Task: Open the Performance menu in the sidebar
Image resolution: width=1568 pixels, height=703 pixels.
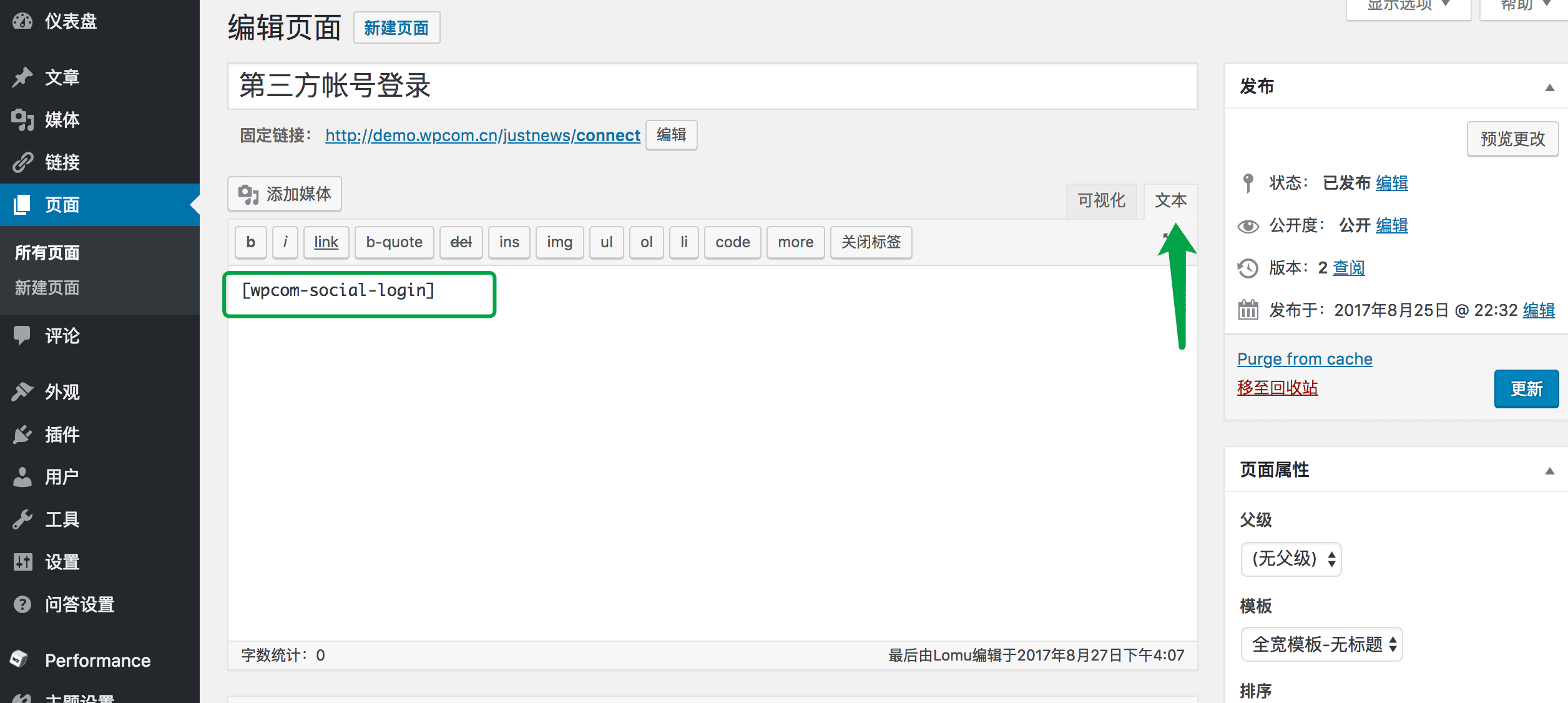Action: tap(97, 660)
